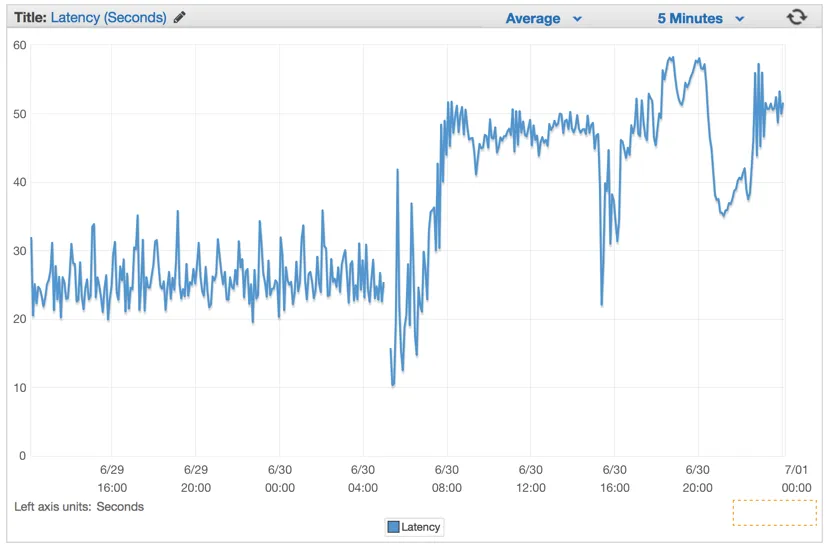
Task: Click the chevron next to Average
Action: pyautogui.click(x=578, y=19)
